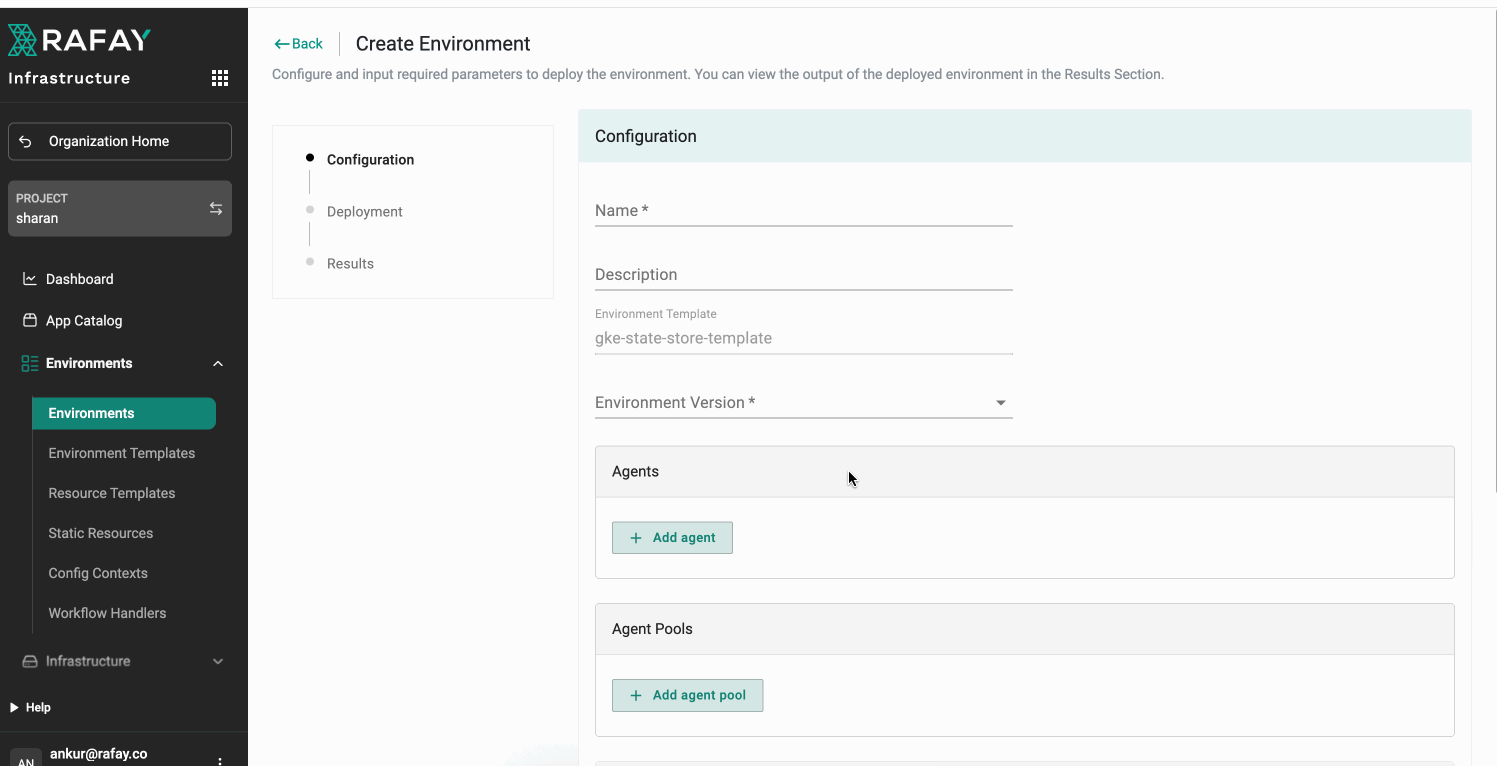Click the project switch arrows icon
The height and width of the screenshot is (766, 1497).
[215, 208]
